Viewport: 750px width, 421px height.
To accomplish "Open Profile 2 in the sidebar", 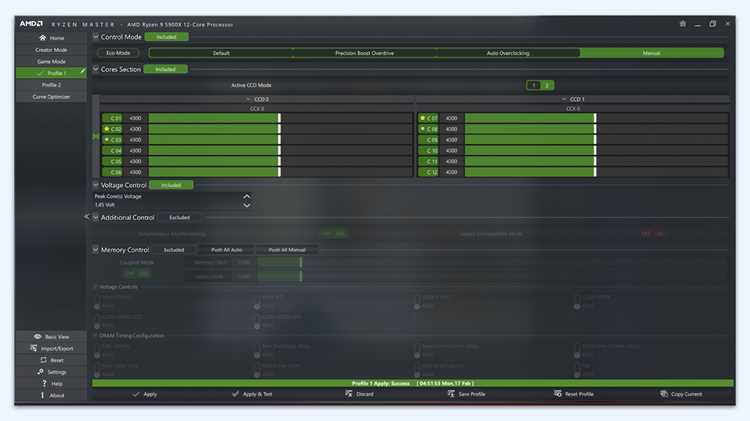I will click(x=51, y=85).
